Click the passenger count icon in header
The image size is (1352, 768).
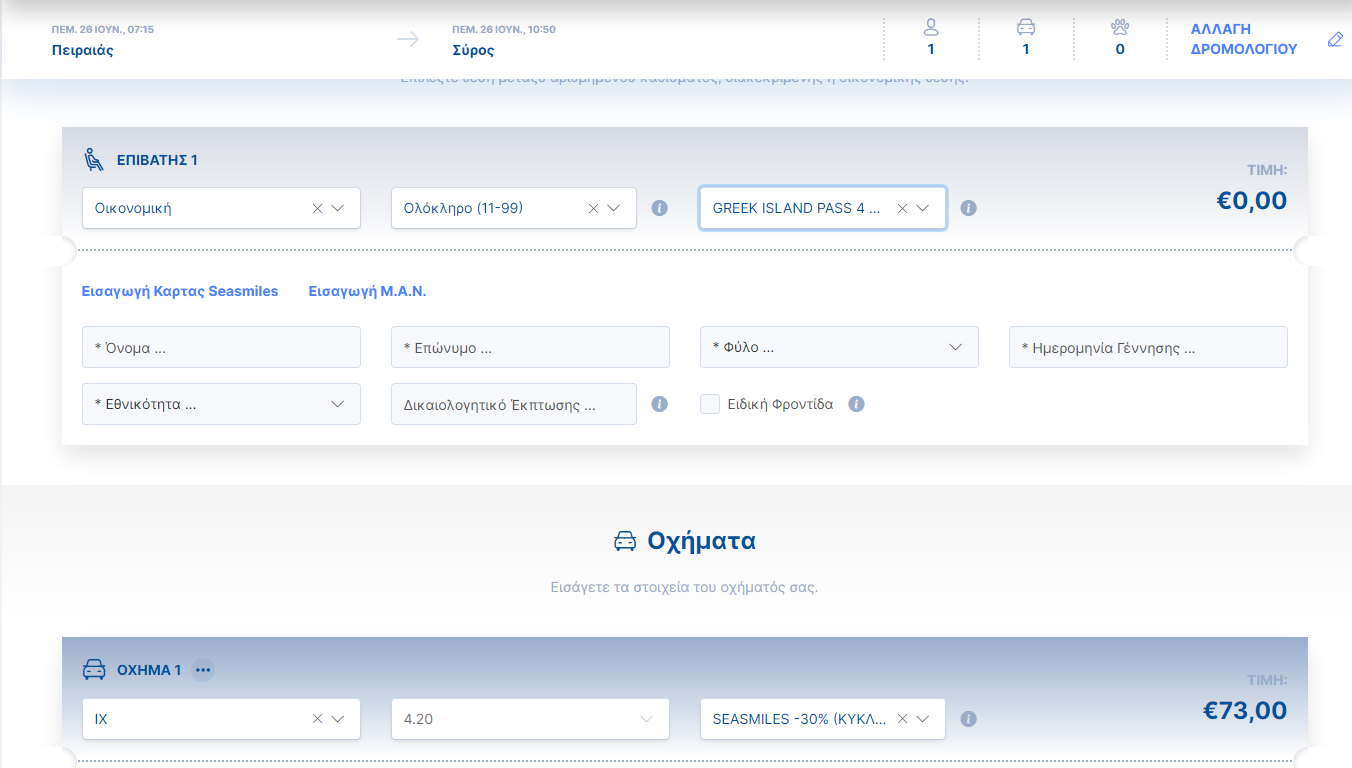(x=931, y=28)
